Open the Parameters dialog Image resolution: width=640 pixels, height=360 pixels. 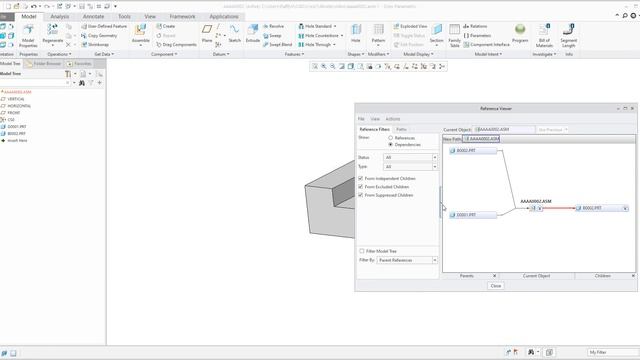(477, 36)
